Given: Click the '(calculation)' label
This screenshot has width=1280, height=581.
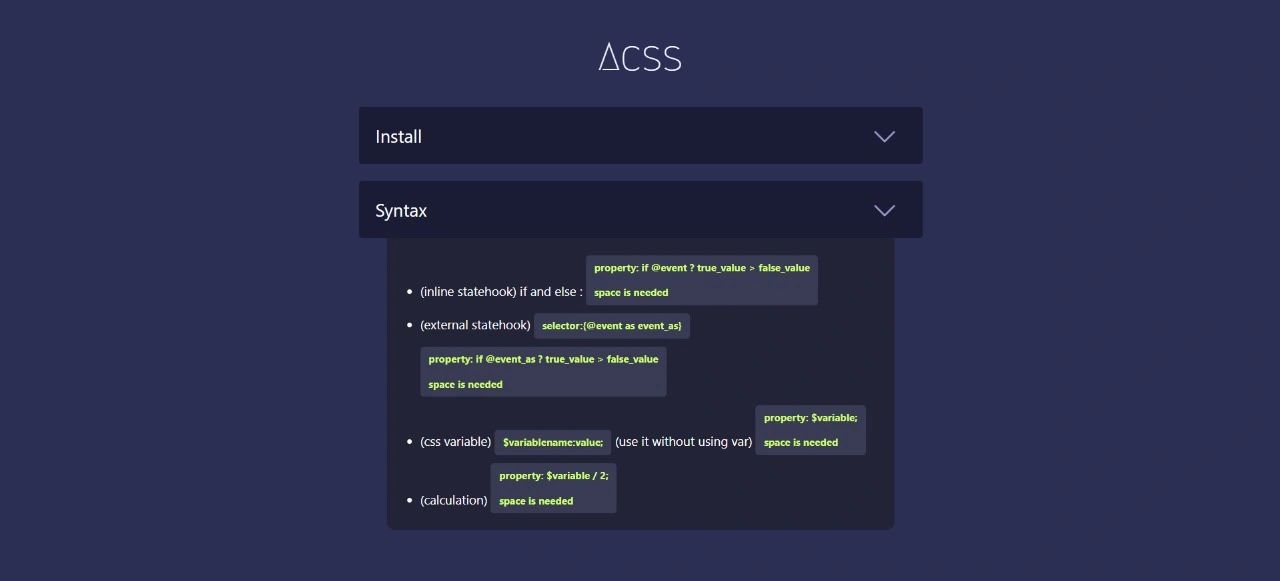Looking at the screenshot, I should click(454, 500).
